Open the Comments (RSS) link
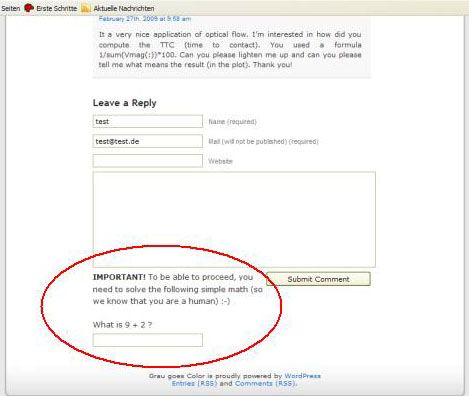Screen dimensions: 469x396 click(x=265, y=383)
